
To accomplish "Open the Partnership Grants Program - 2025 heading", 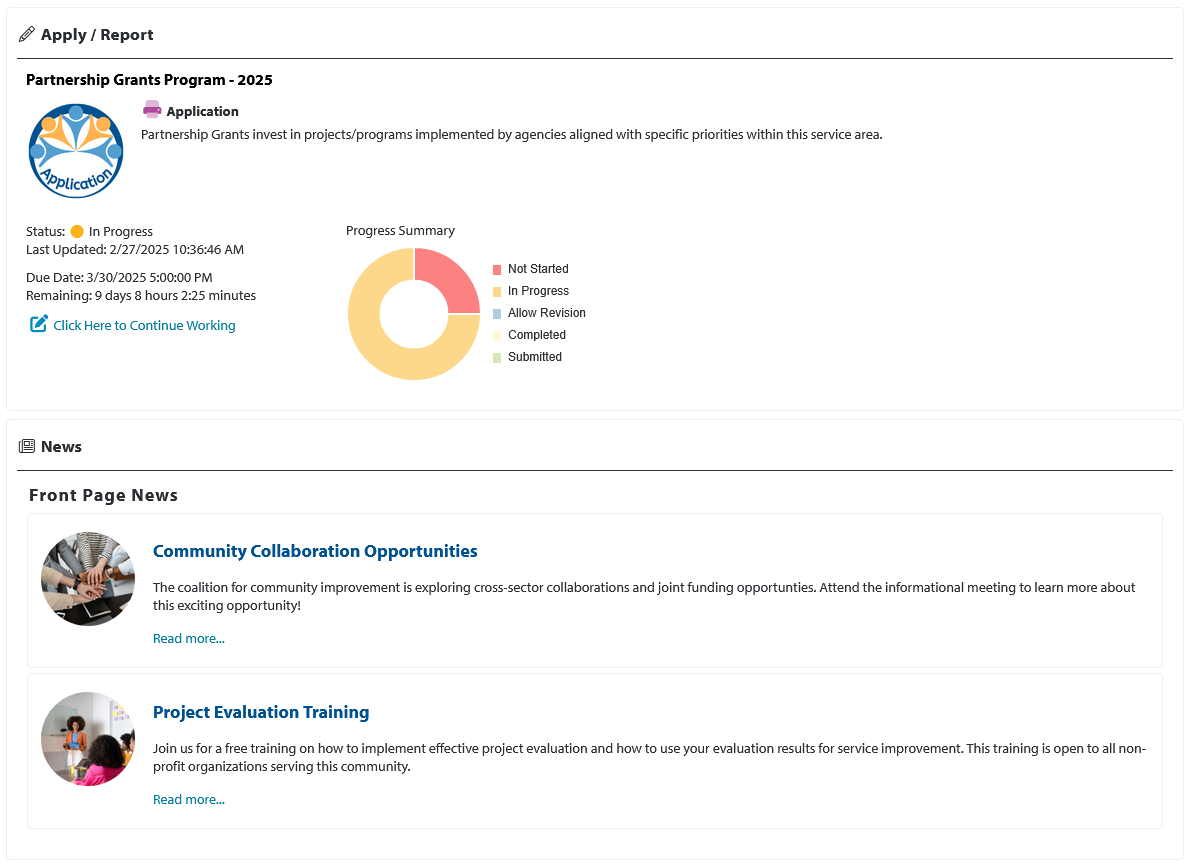I will [149, 79].
